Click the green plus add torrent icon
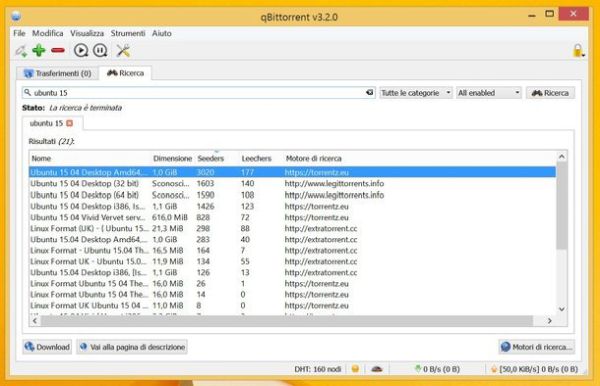This screenshot has width=600, height=386. pyautogui.click(x=39, y=50)
